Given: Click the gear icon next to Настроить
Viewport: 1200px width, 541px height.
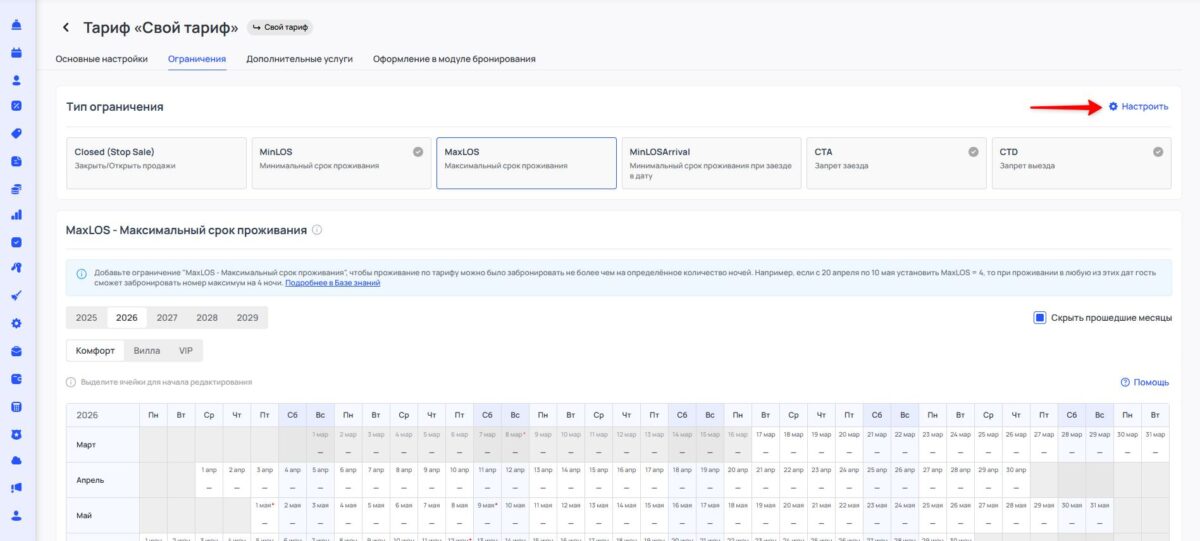Looking at the screenshot, I should pos(1113,106).
